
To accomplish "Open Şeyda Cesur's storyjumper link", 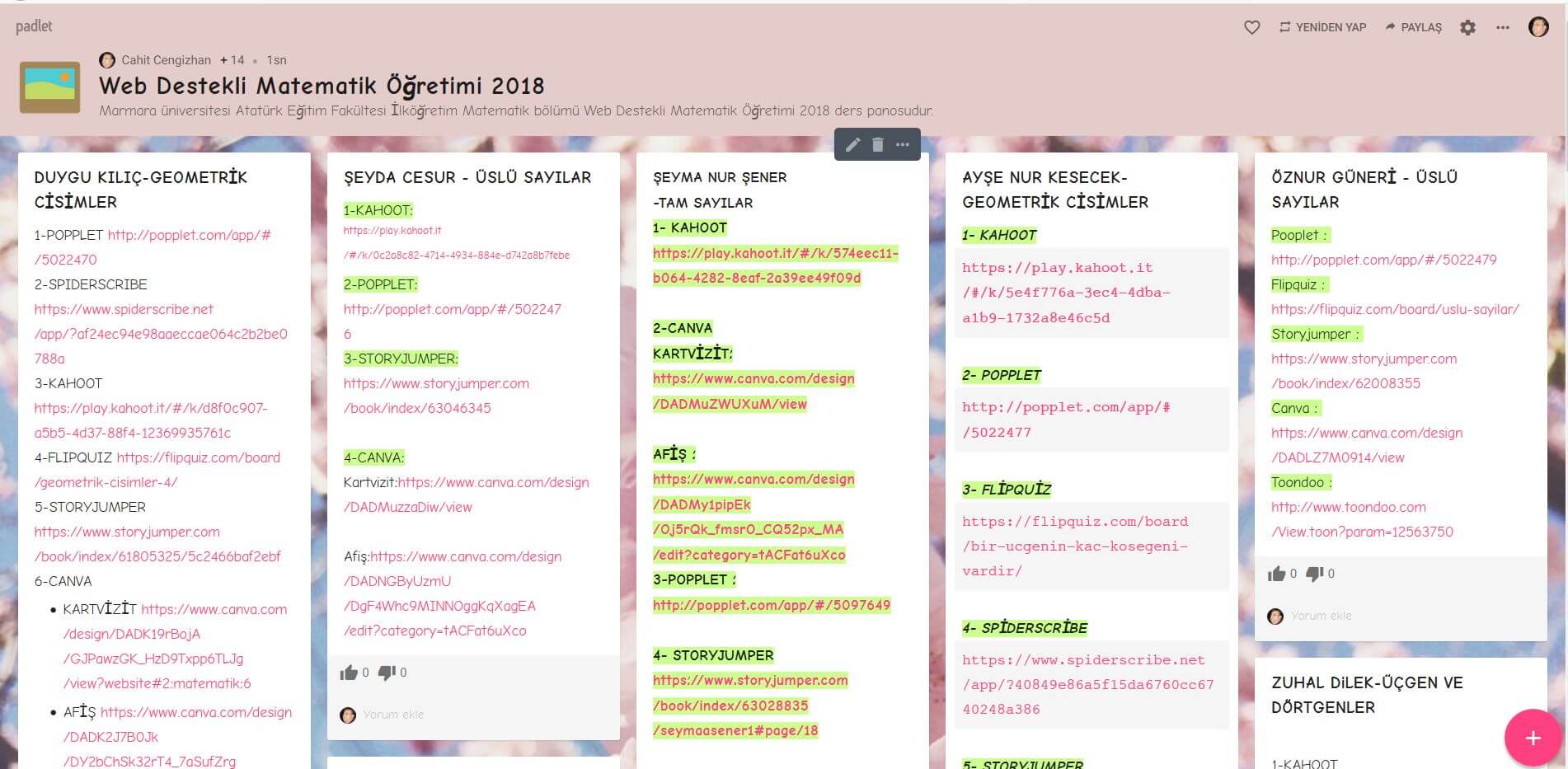I will tap(436, 396).
